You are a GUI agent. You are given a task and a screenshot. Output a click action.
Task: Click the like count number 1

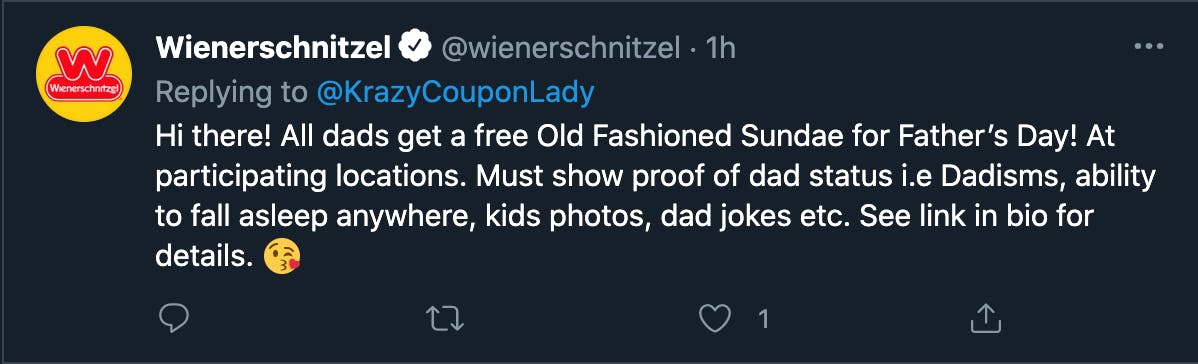pos(763,319)
